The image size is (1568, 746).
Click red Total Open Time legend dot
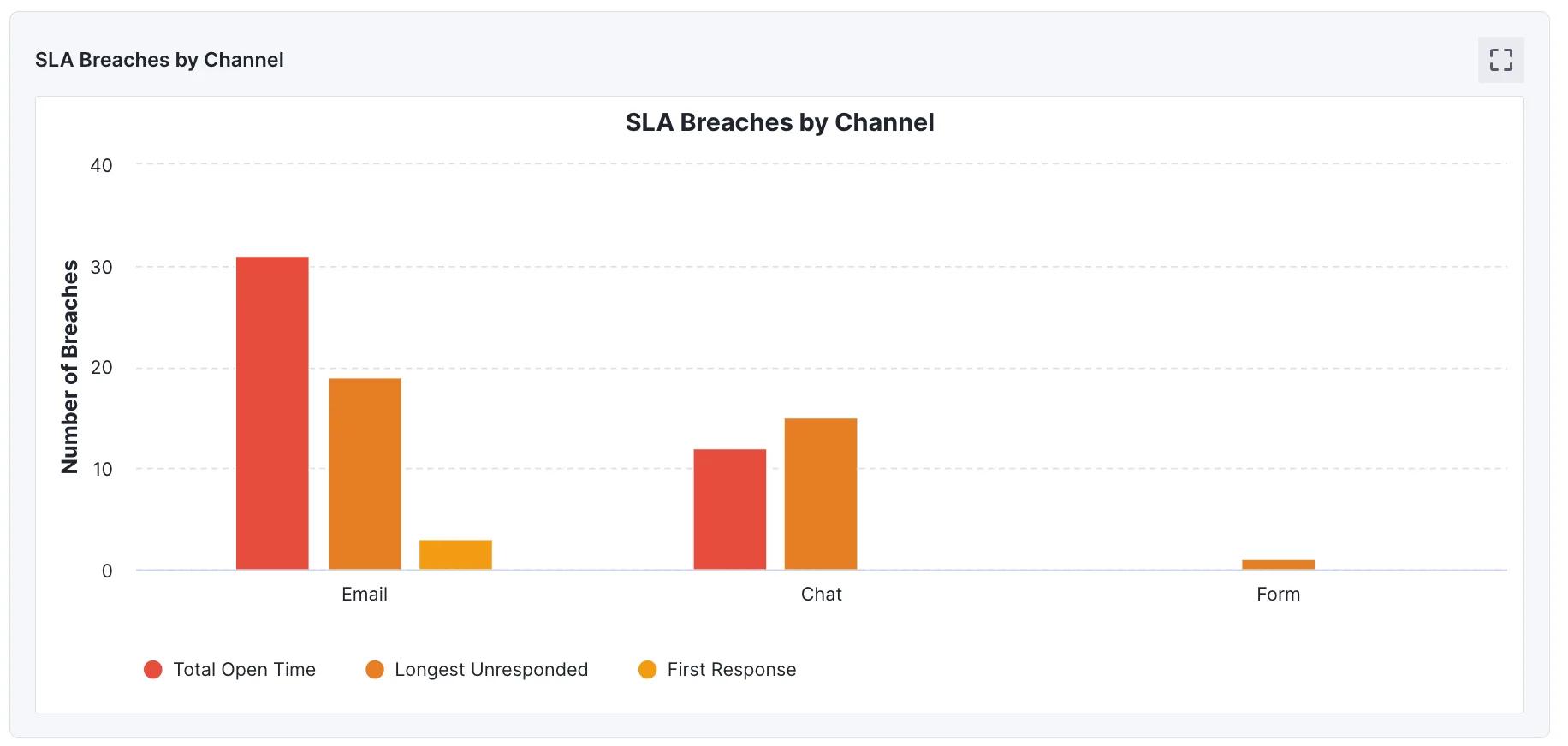coord(153,670)
